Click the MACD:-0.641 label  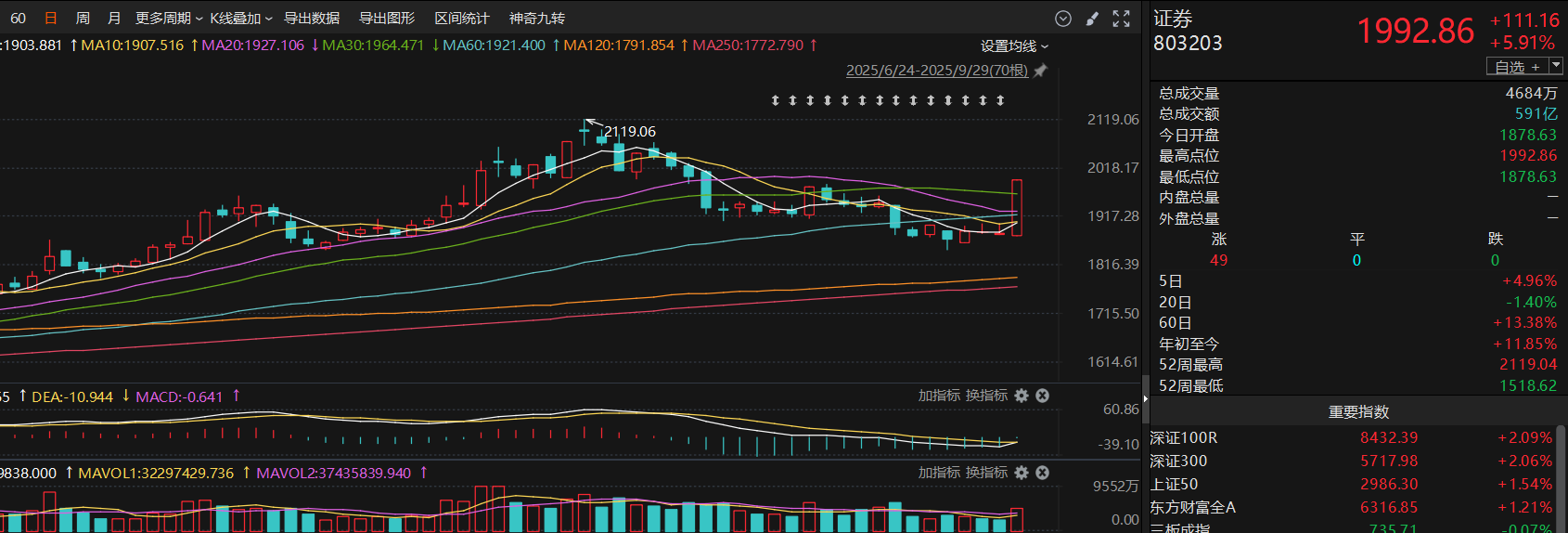point(179,397)
